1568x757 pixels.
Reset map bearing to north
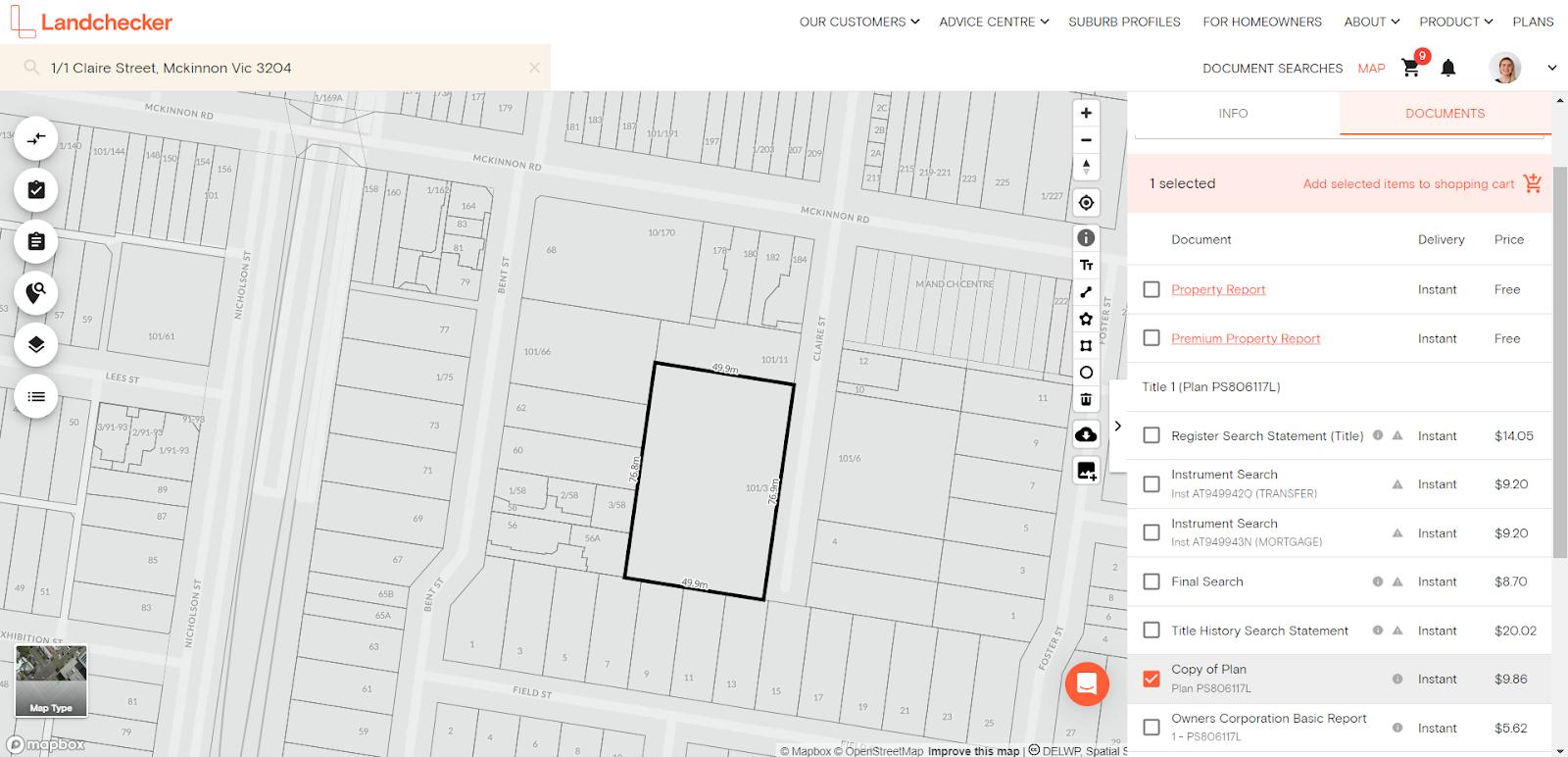click(x=1086, y=167)
